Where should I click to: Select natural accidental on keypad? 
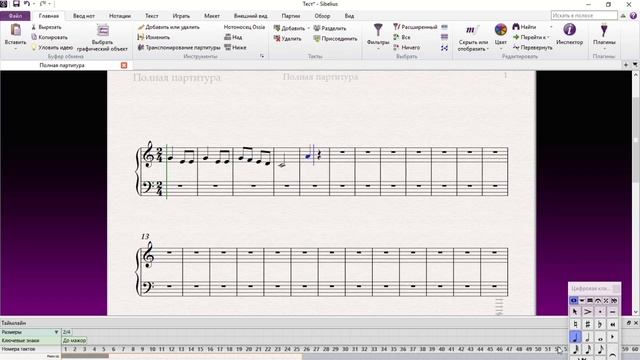575,324
